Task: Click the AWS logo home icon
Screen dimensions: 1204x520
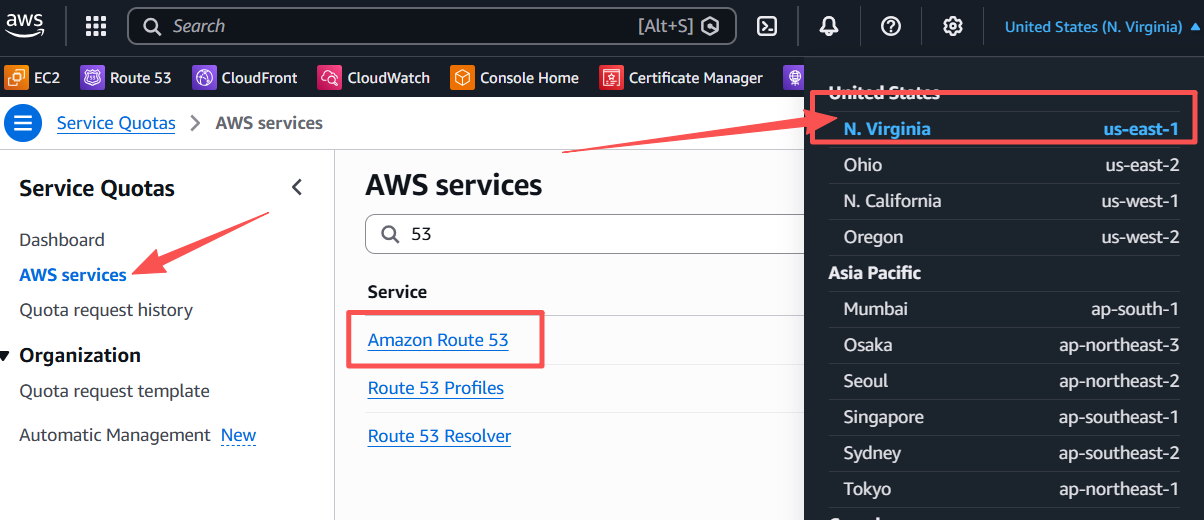Action: point(24,26)
